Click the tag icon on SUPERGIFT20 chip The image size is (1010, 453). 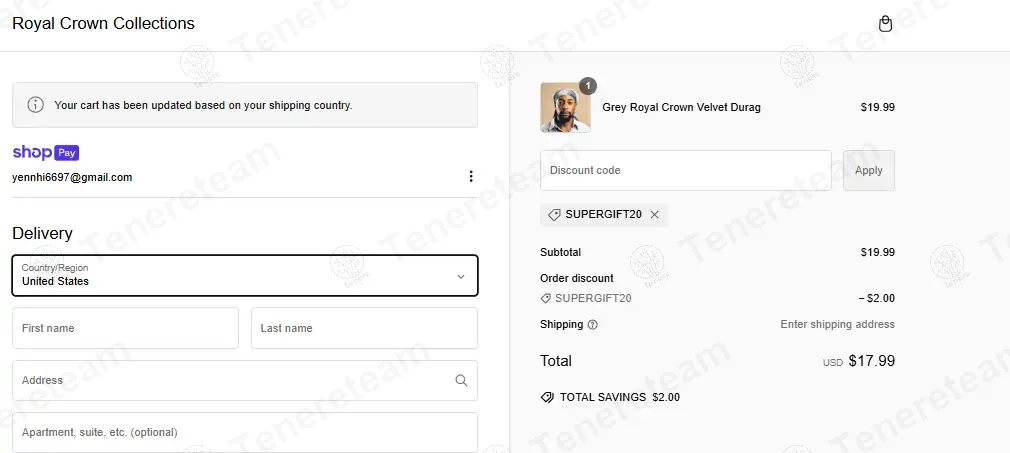[555, 214]
